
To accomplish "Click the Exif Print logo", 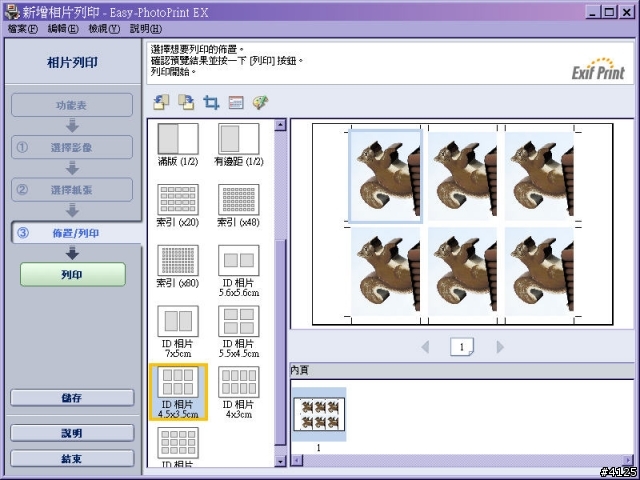I will click(598, 69).
